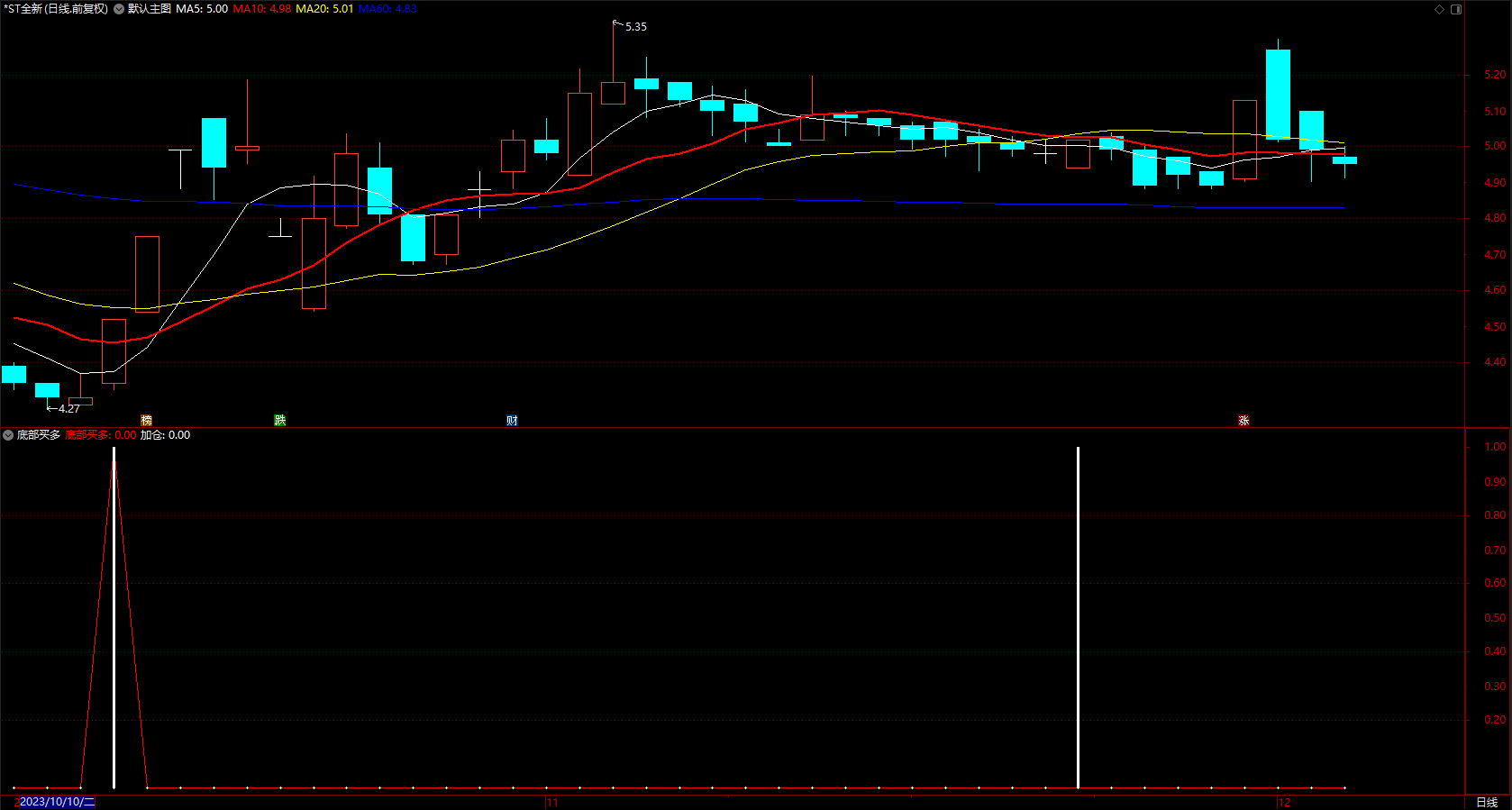
Task: Toggle the side panel layout icon
Action: click(1456, 9)
